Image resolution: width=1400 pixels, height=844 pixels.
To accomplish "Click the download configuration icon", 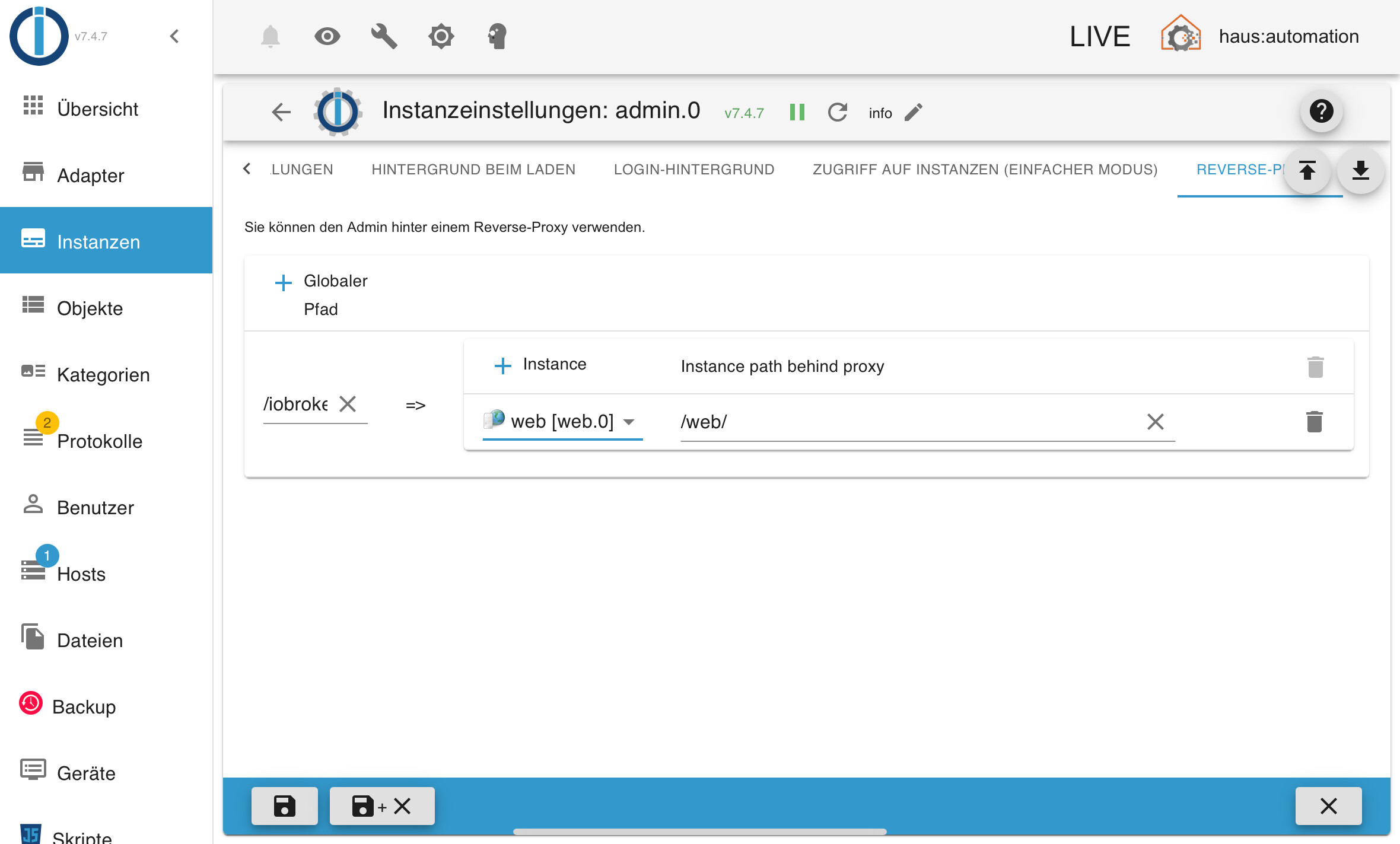I will click(1360, 171).
